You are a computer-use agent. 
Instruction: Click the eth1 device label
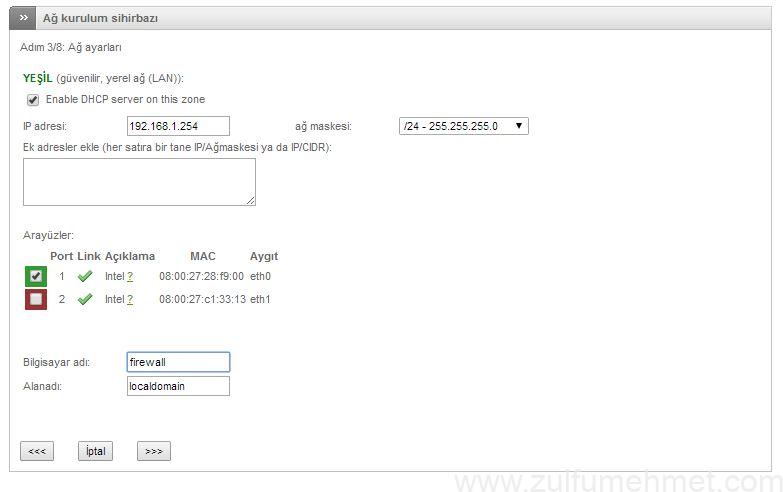(x=260, y=299)
